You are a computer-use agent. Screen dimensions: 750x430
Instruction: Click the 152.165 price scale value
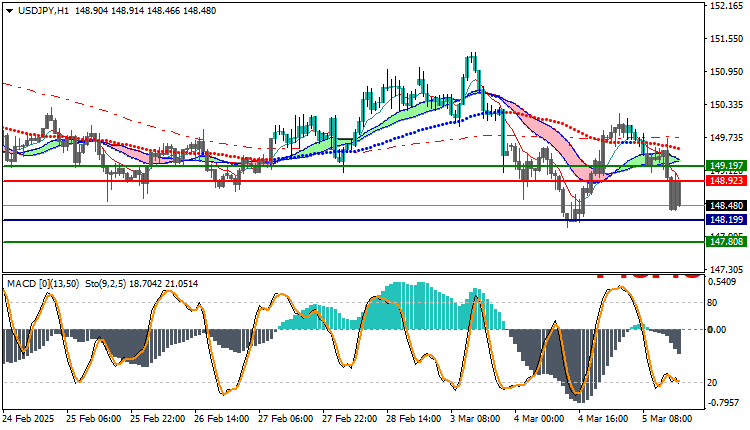pos(727,6)
